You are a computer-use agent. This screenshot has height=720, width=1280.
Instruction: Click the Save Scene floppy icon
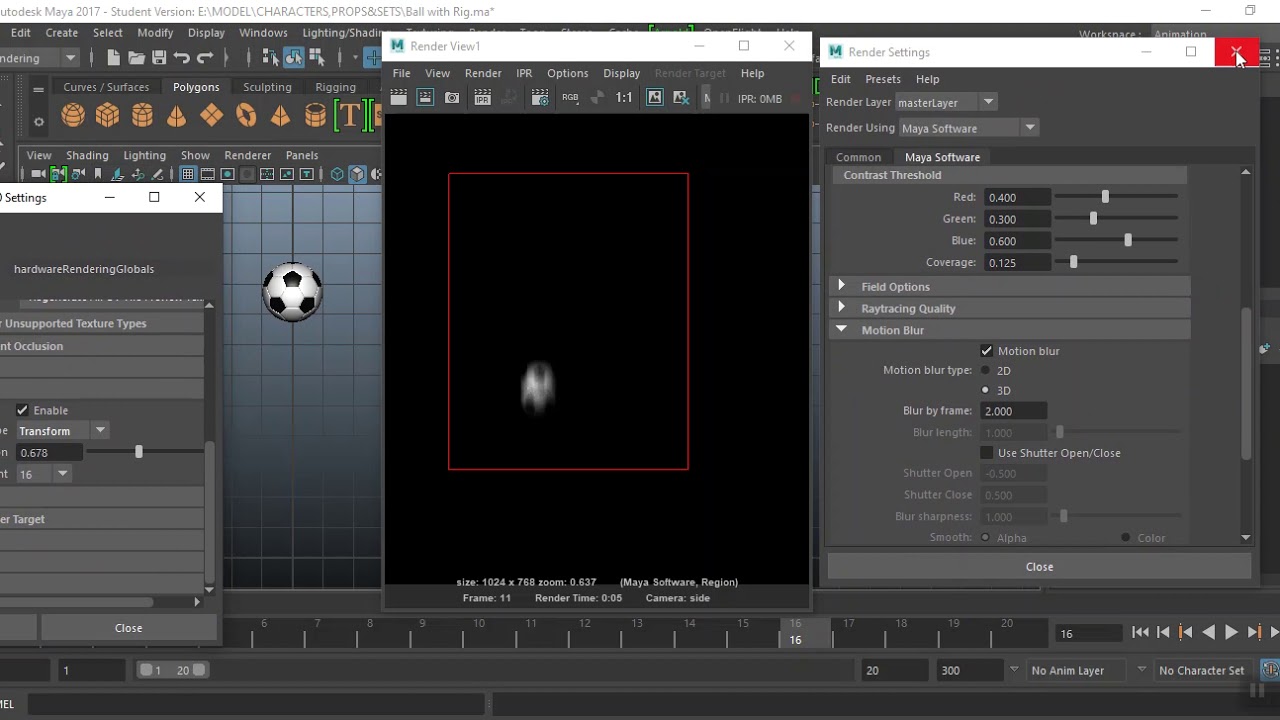pos(159,58)
